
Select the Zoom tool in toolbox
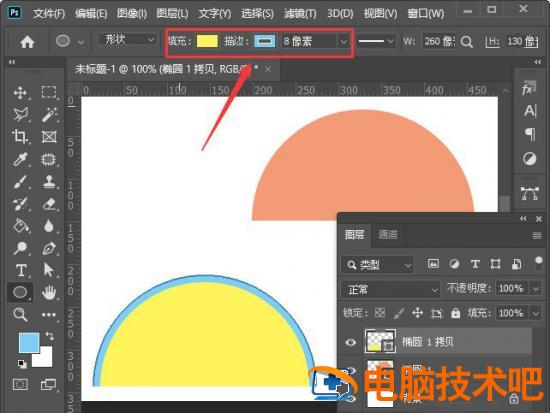(x=20, y=314)
